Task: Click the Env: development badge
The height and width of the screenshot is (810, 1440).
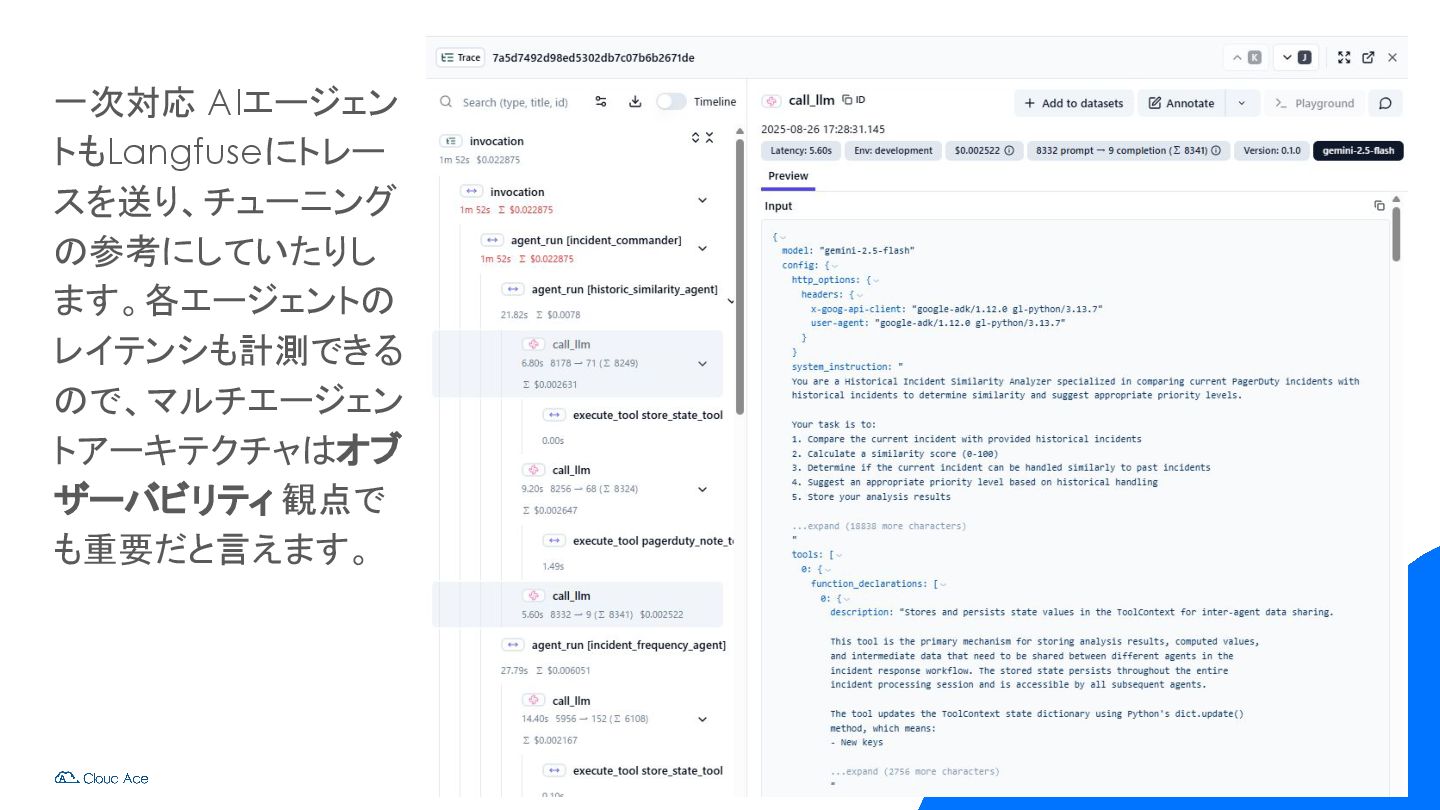Action: coord(893,151)
